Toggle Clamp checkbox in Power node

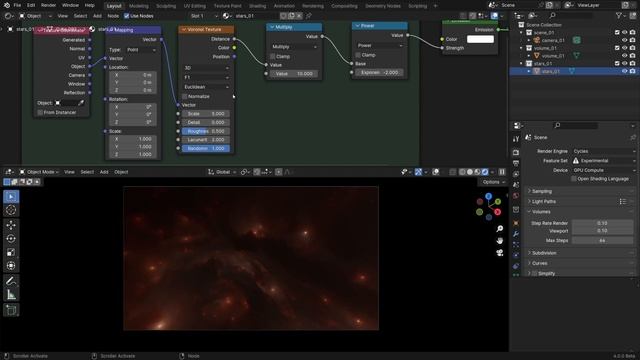tap(358, 55)
